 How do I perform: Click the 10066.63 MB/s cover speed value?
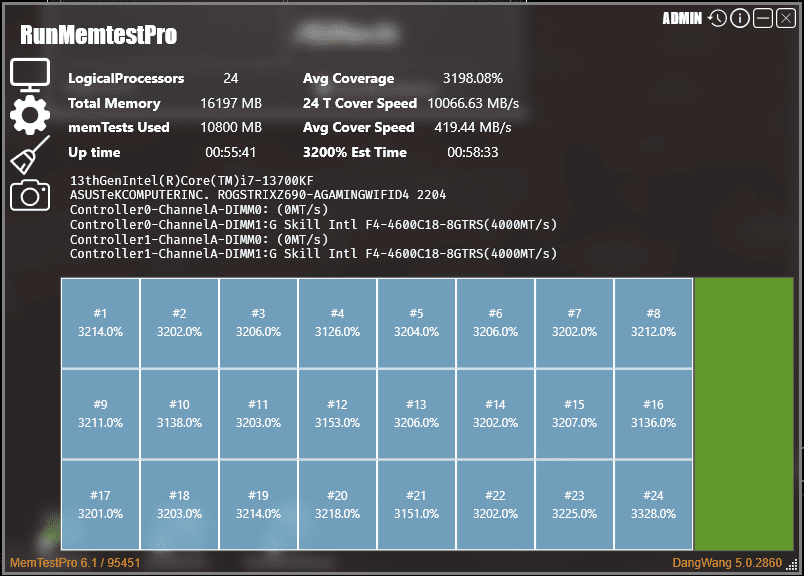point(473,103)
